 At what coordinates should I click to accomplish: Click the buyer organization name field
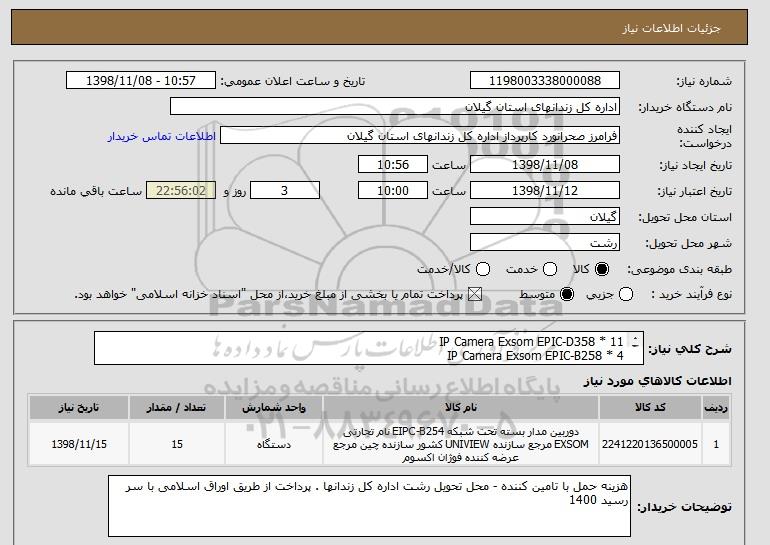(x=395, y=107)
